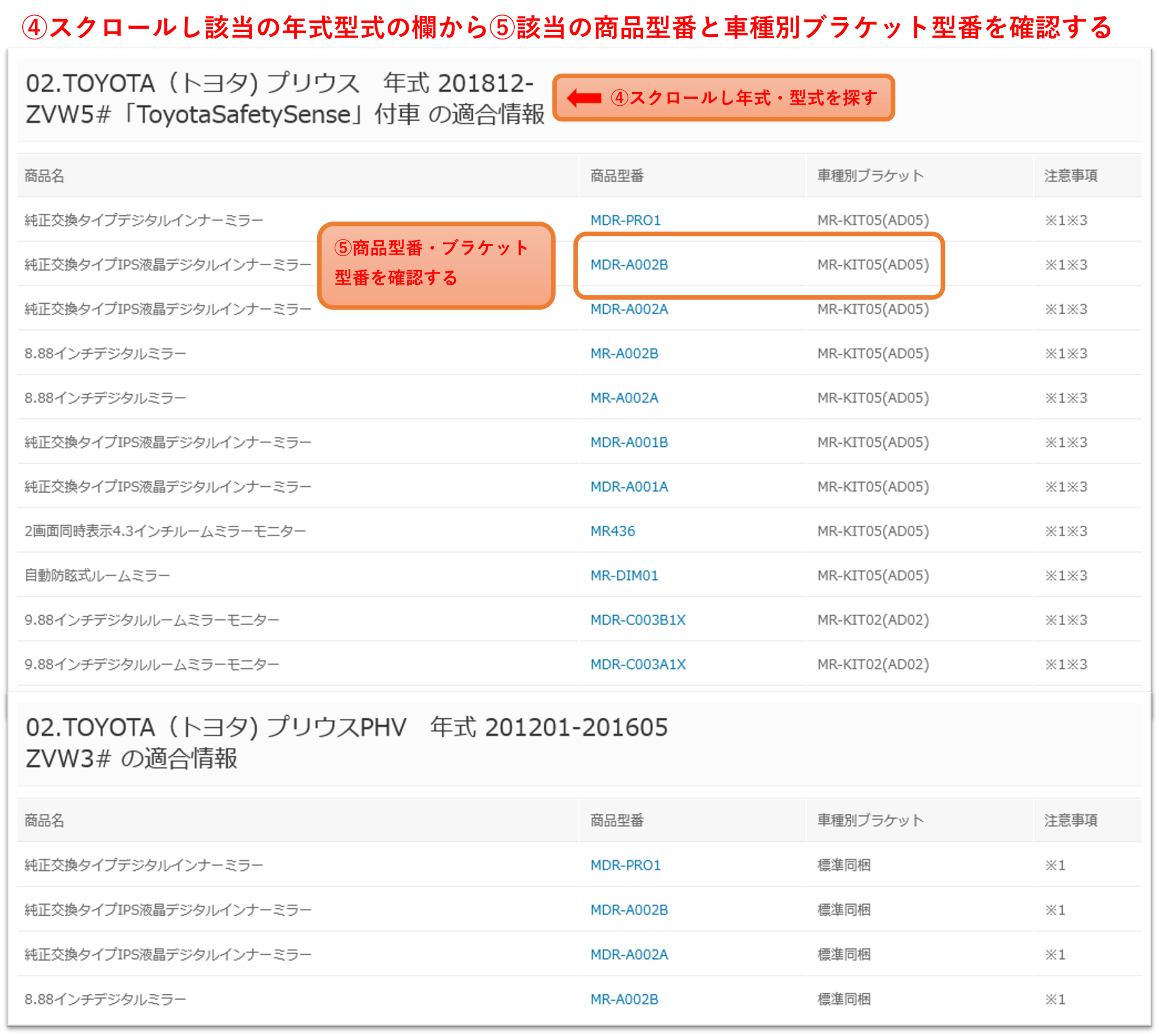1159x1036 pixels.
Task: Click 標準同梱 in the Prius PHV MR-A002B row
Action: (844, 999)
